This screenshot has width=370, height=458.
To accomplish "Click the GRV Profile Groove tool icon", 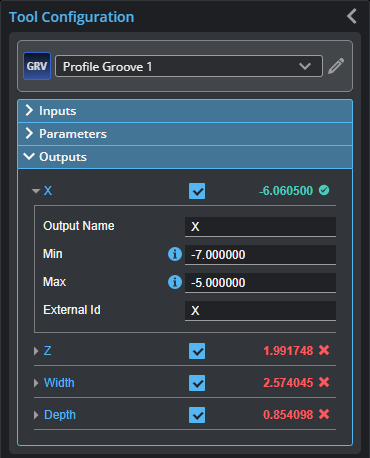I will click(37, 66).
